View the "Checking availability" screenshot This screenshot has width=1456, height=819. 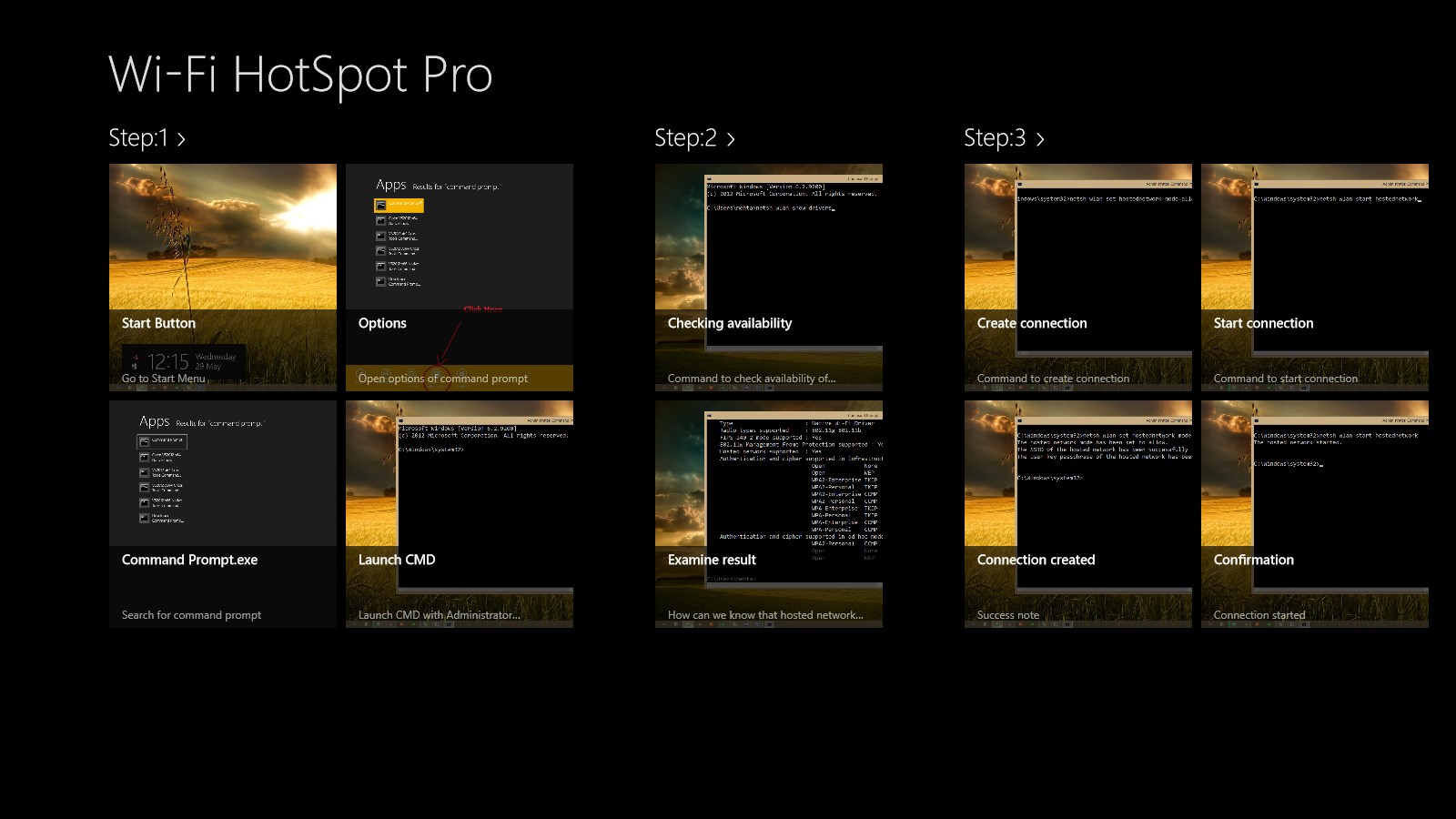(769, 273)
